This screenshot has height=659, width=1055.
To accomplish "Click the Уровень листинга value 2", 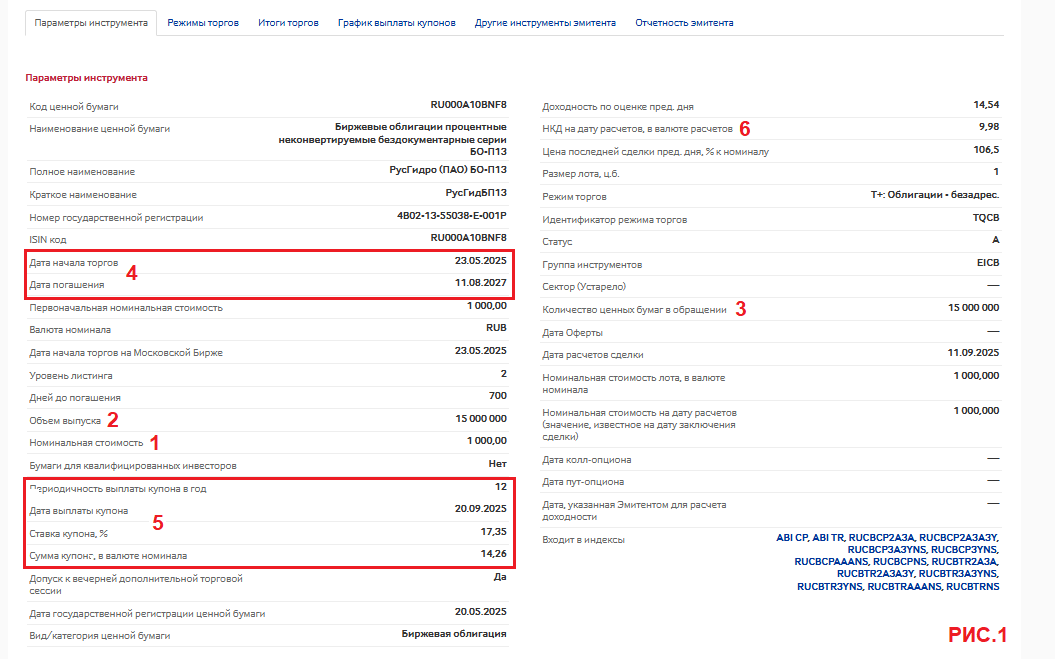I will click(x=504, y=374).
